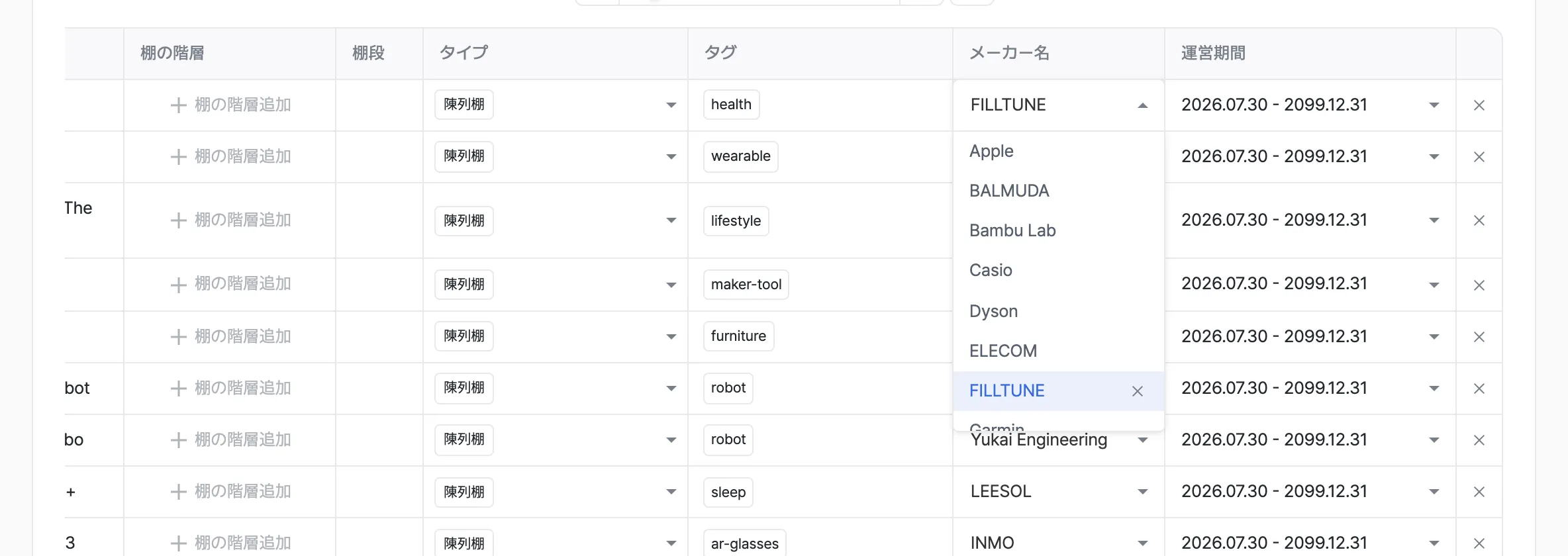The image size is (1568, 556).
Task: Open period dropdown in lifestyle row
Action: [1434, 220]
